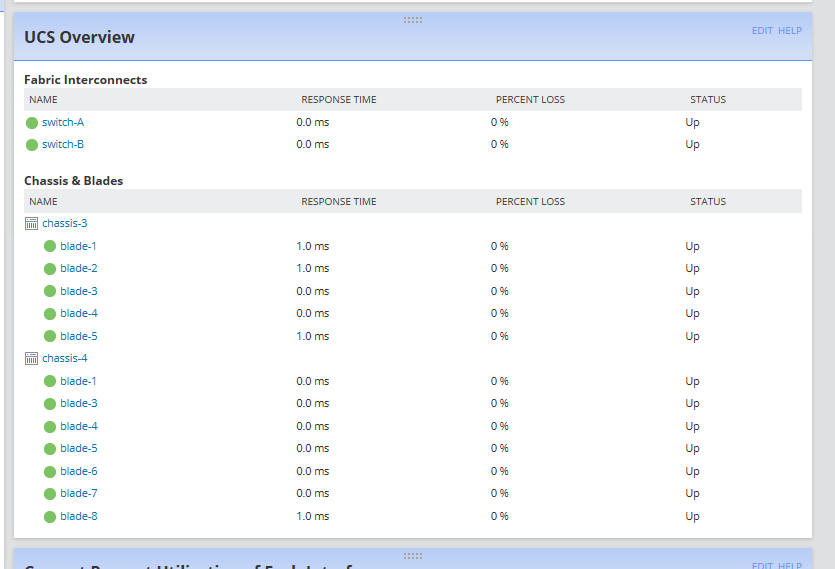The image size is (835, 569).
Task: Click status icon of blade-6
Action: tap(50, 472)
